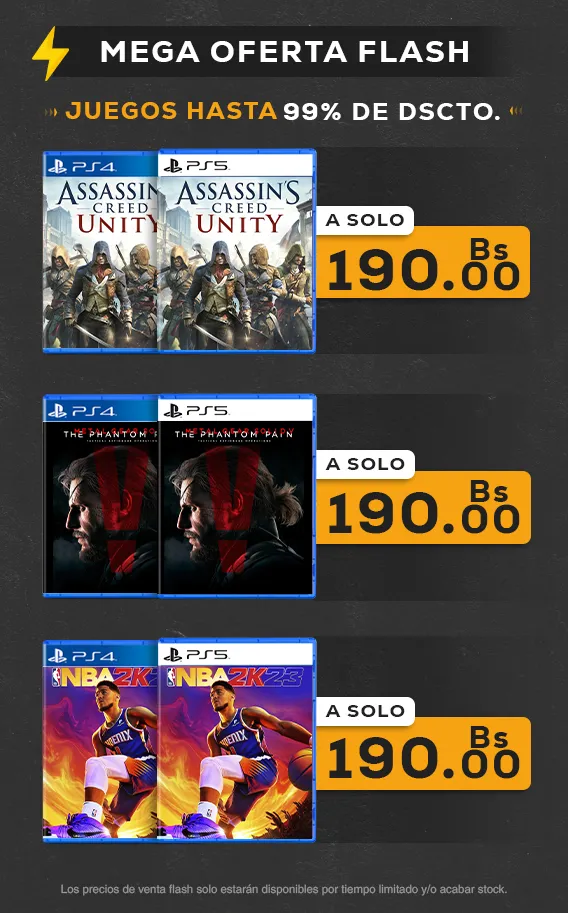The height and width of the screenshot is (913, 568).
Task: Select the Phantom Pain PS5 game cover
Action: (237, 496)
